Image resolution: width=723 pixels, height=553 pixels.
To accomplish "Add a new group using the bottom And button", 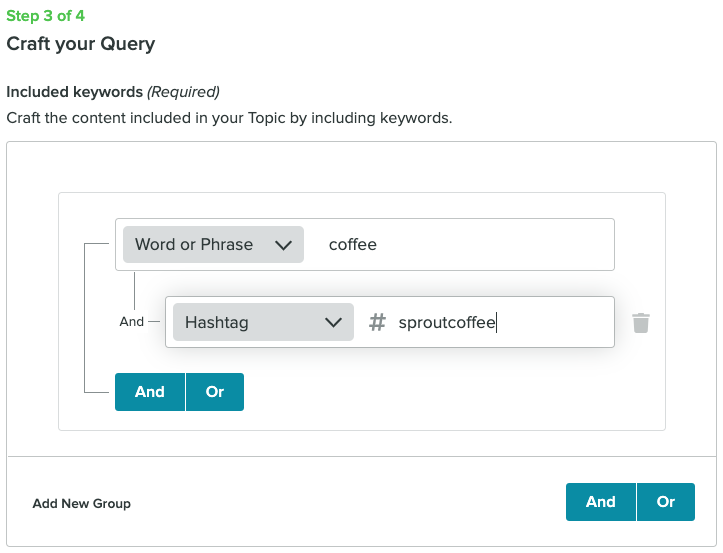I will click(600, 502).
